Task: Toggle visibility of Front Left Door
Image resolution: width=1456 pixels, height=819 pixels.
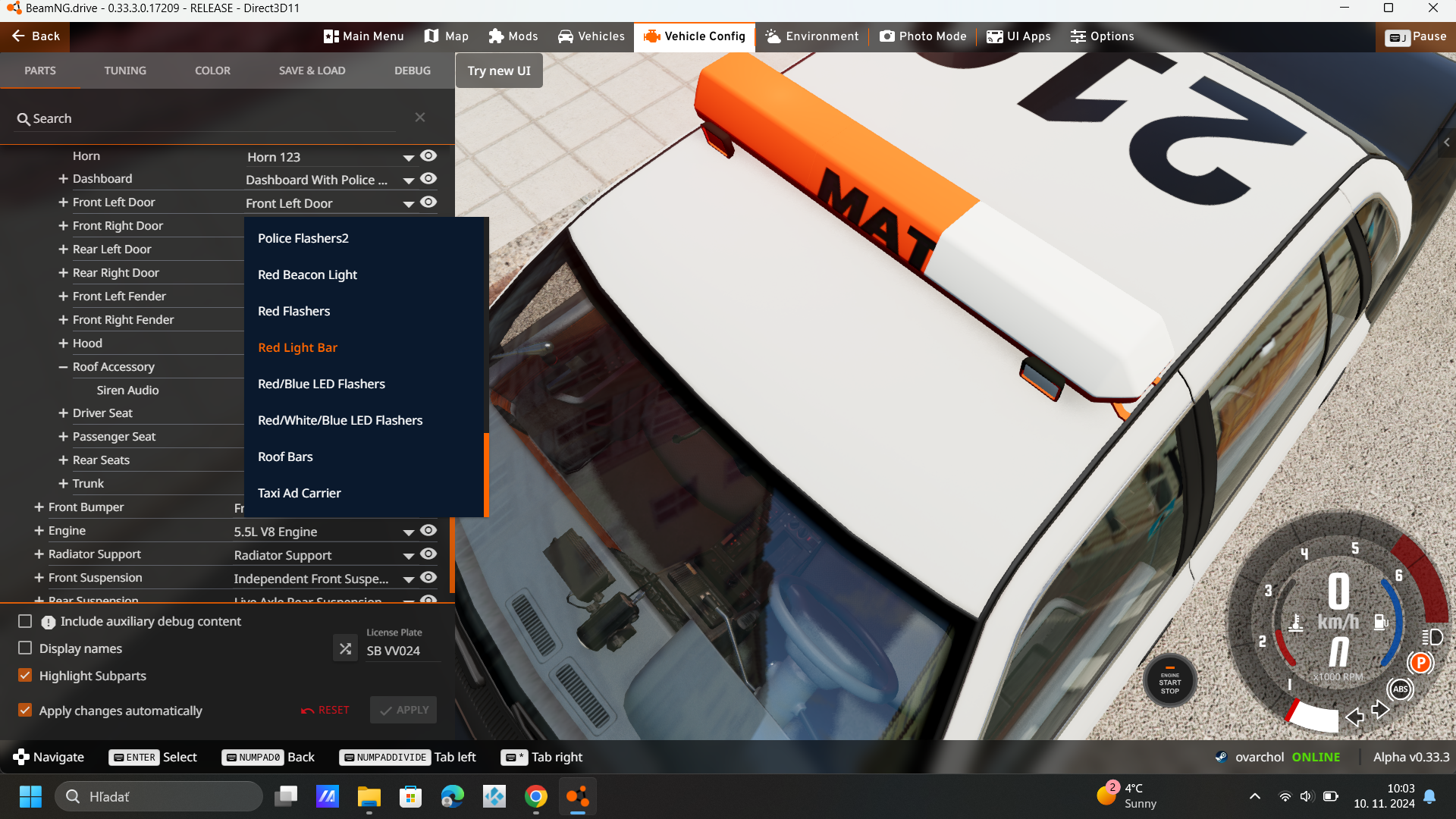Action: [428, 202]
